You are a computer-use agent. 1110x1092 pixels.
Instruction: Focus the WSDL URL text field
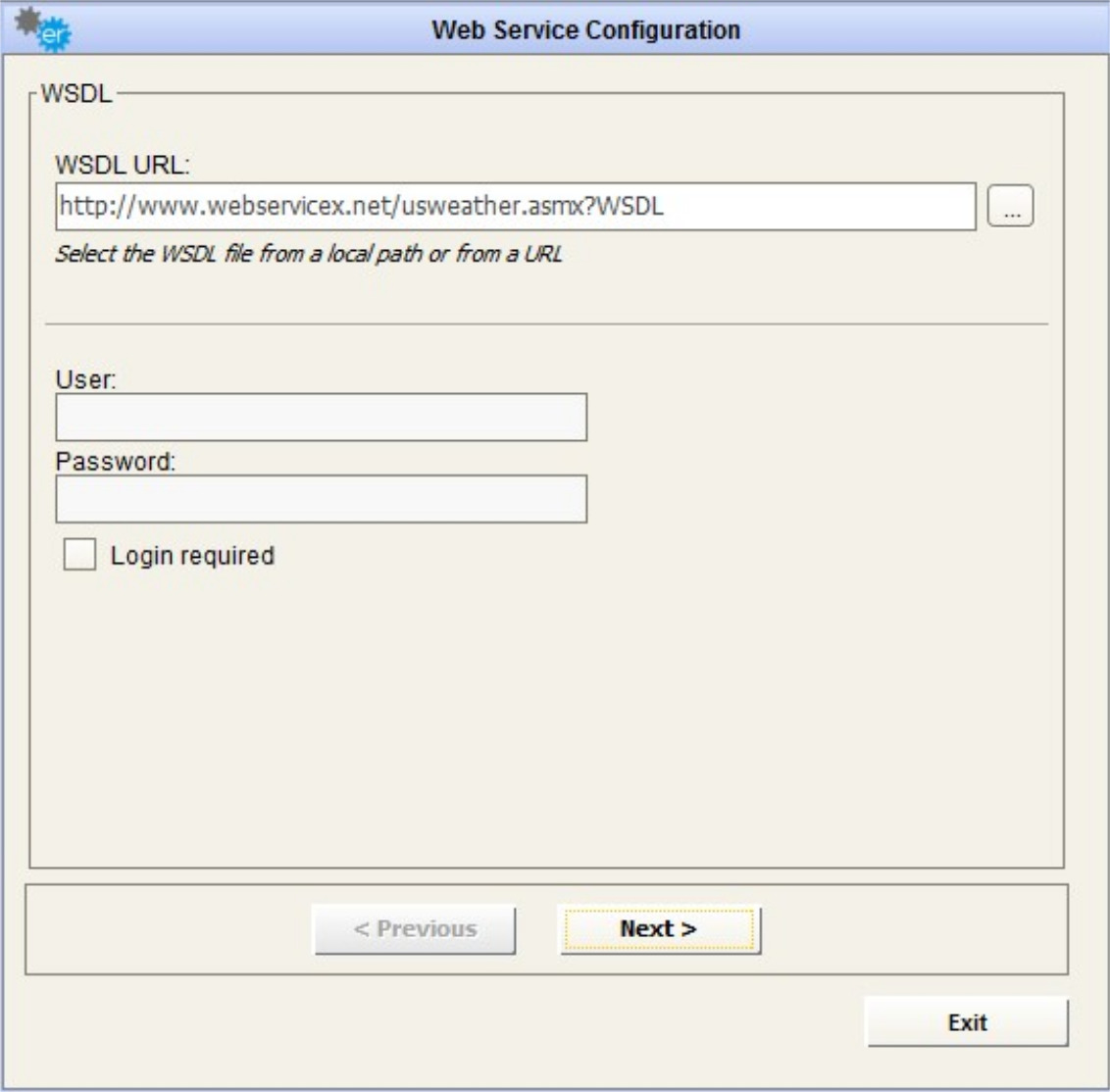[515, 207]
